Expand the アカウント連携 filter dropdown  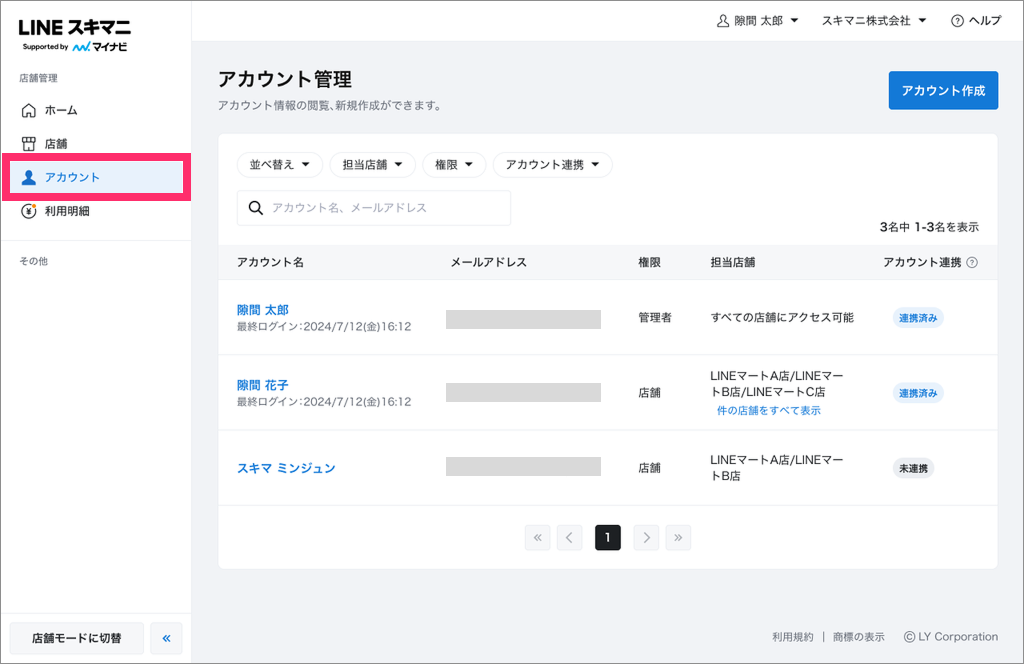[552, 165]
